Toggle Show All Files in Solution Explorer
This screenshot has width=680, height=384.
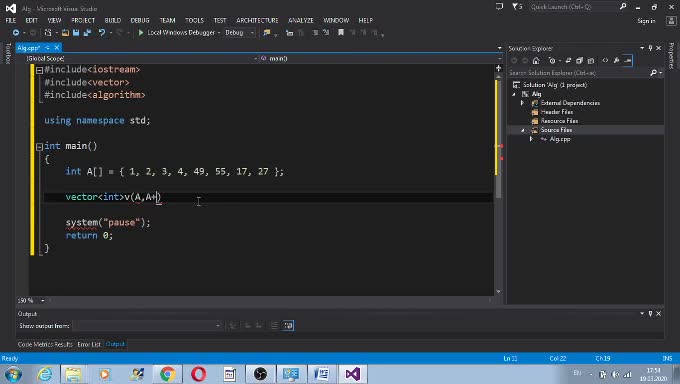tap(591, 61)
